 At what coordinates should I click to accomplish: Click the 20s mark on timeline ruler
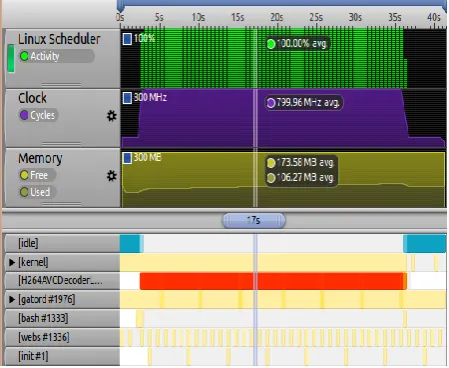tap(277, 17)
